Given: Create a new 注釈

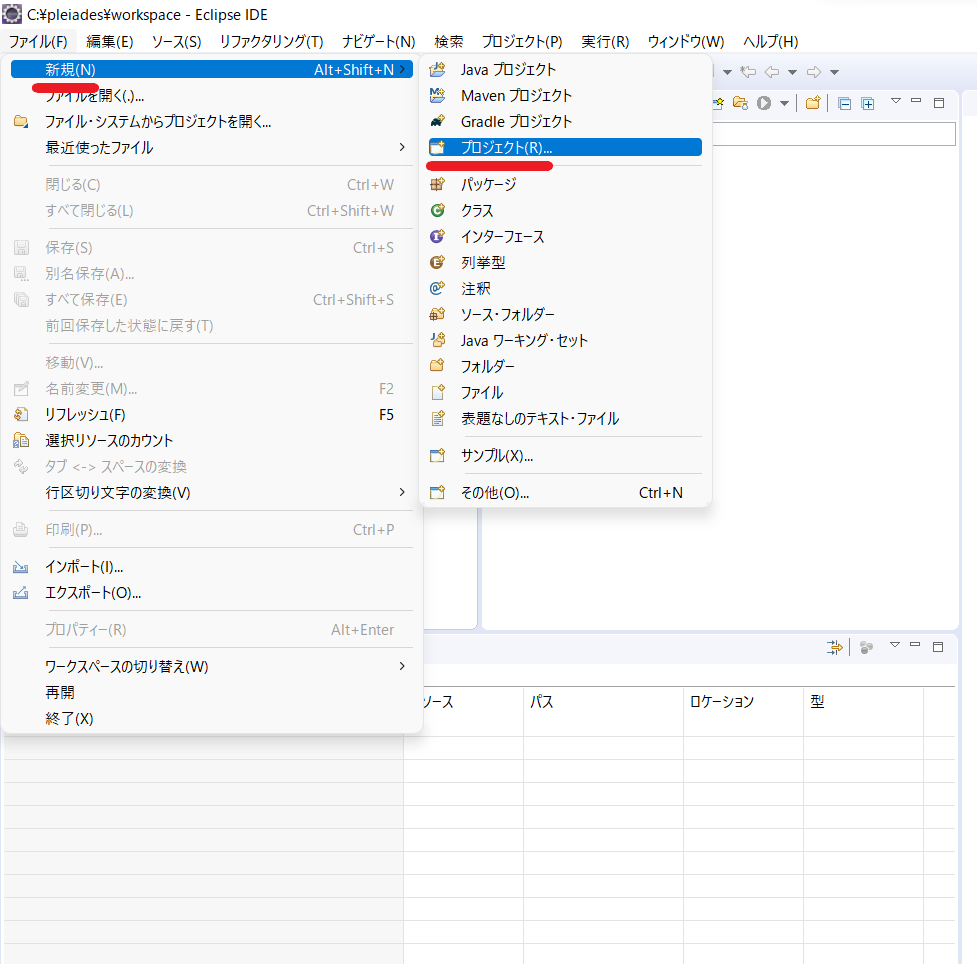Looking at the screenshot, I should tap(565, 289).
